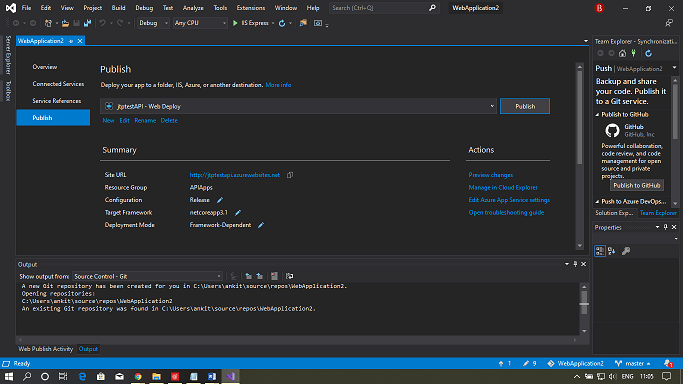Click the Publish button

(x=525, y=106)
